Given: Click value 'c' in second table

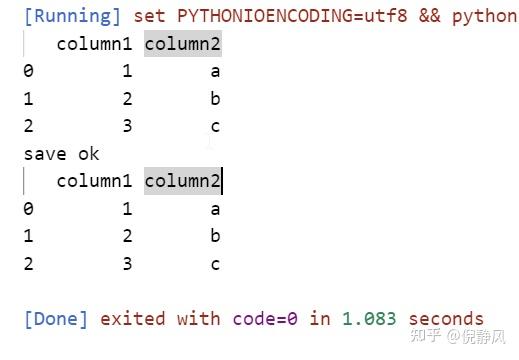Looking at the screenshot, I should [215, 264].
